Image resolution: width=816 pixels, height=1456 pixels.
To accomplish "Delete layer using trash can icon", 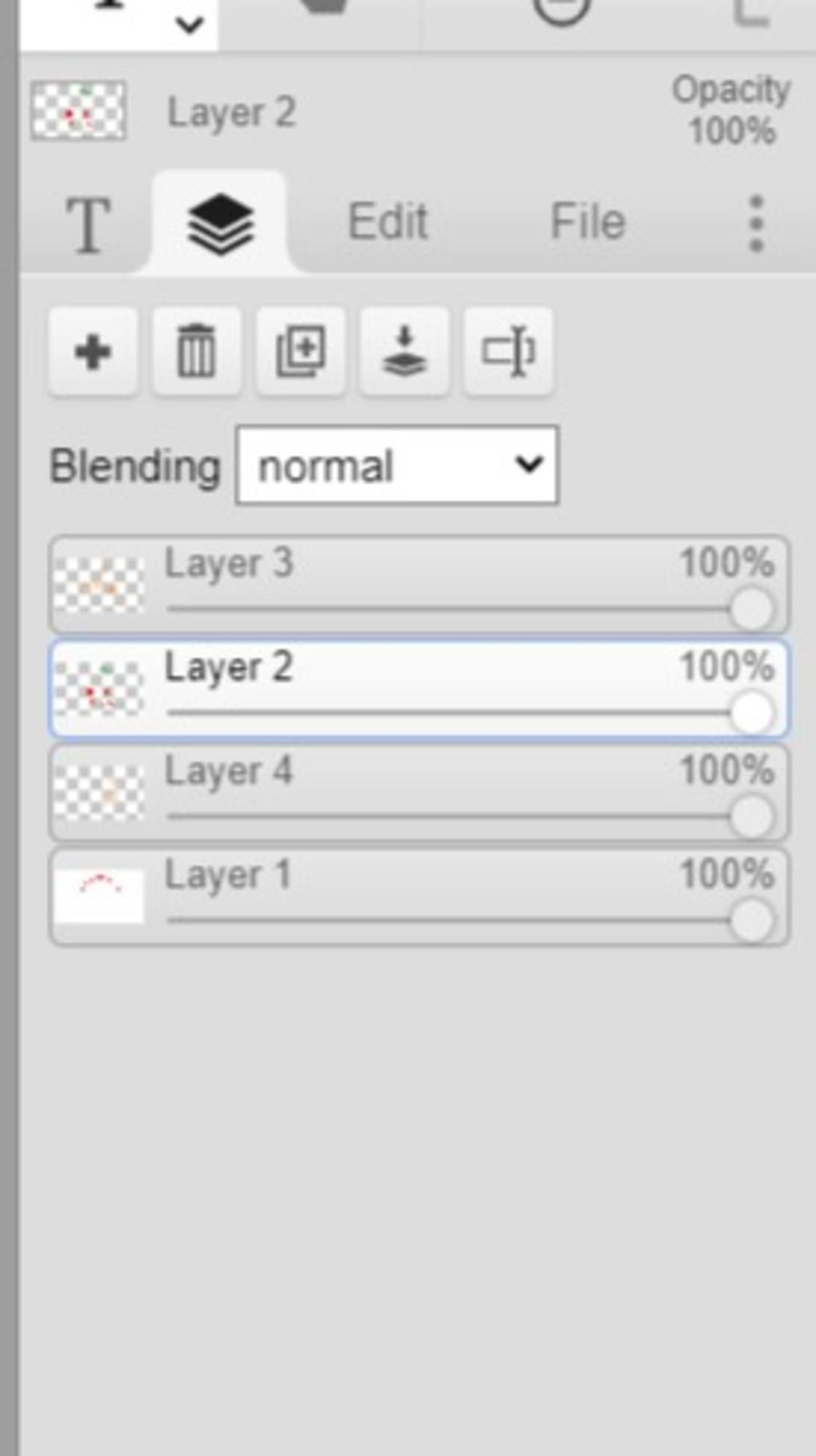I will [196, 351].
